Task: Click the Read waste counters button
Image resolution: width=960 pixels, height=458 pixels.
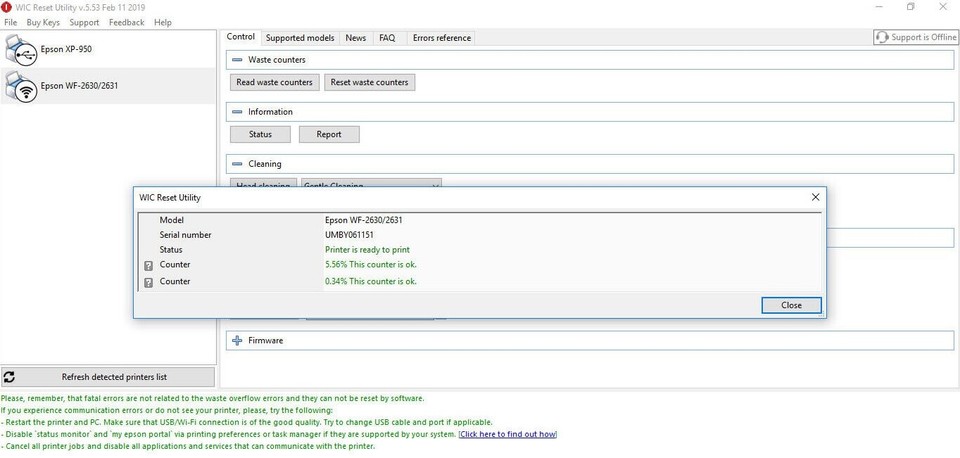Action: (274, 82)
